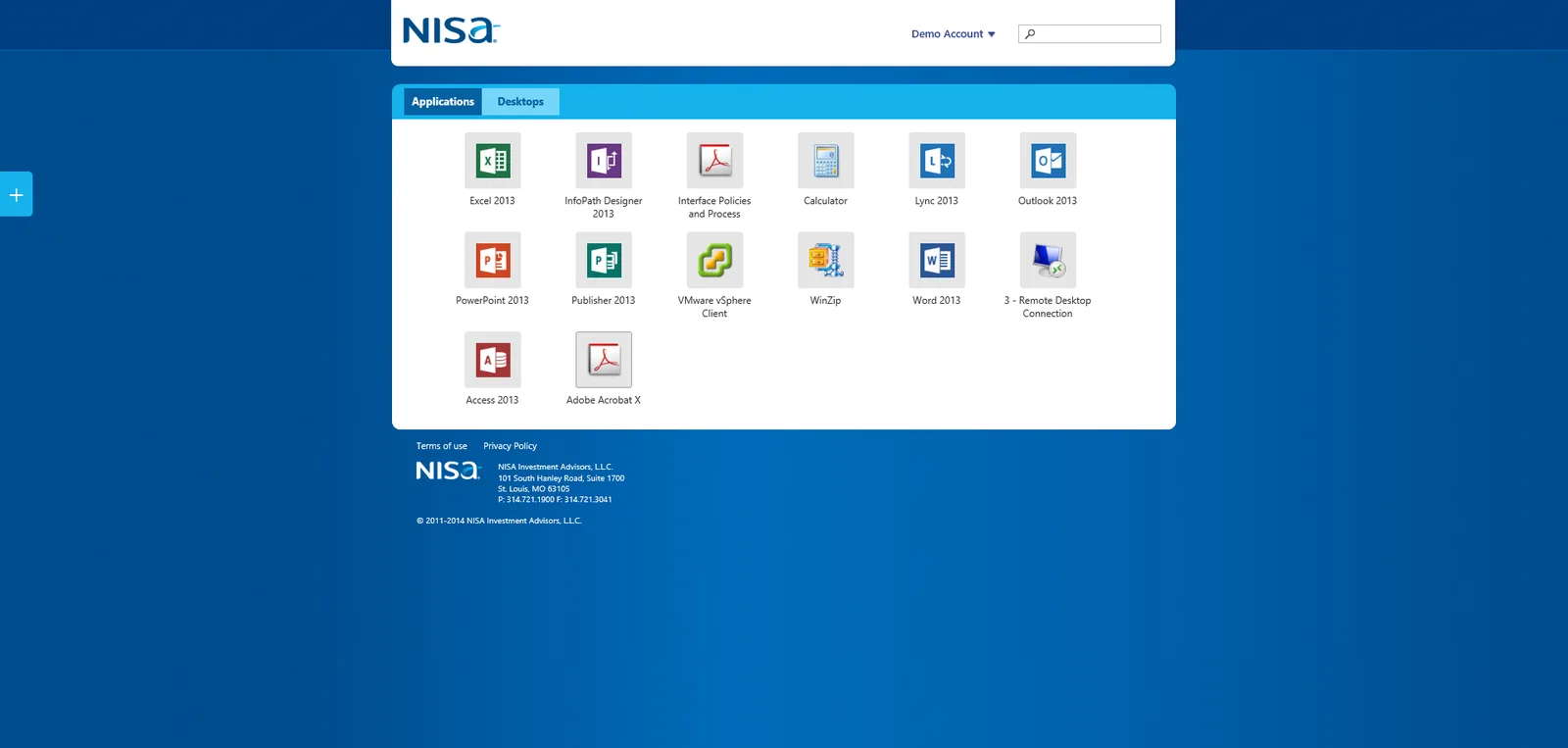Open the Word 2013 icon

click(937, 260)
